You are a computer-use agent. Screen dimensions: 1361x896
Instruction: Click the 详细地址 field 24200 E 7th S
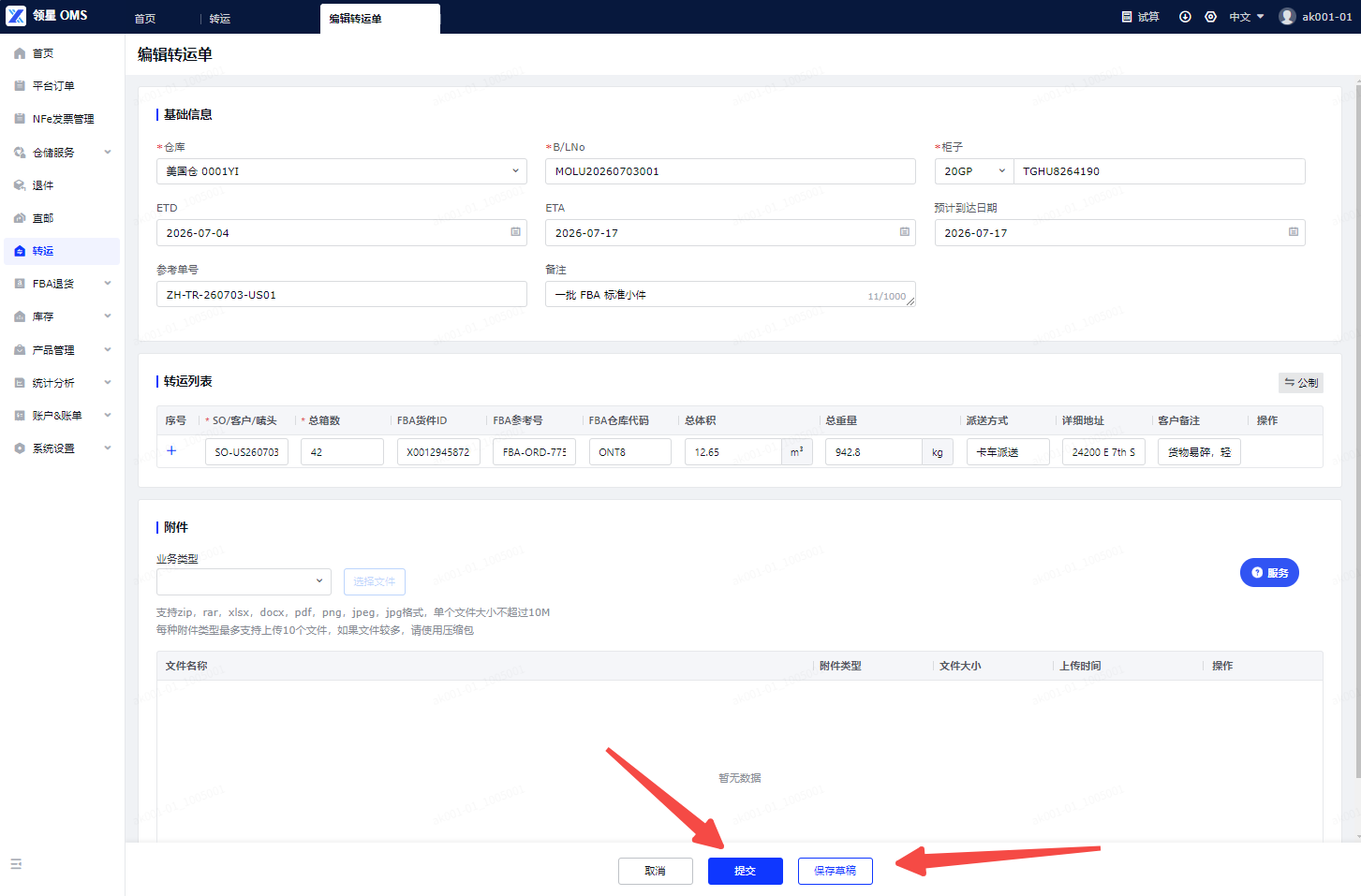pyautogui.click(x=1103, y=452)
